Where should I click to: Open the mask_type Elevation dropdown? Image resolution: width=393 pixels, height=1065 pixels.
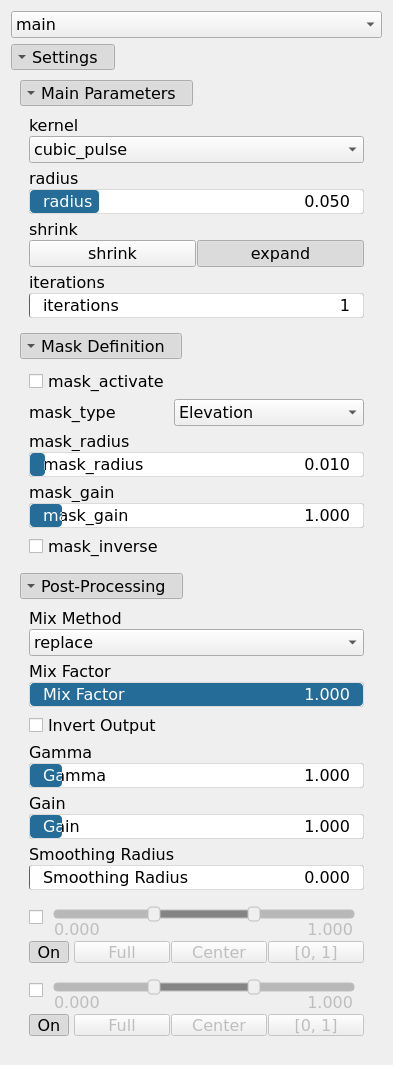269,412
